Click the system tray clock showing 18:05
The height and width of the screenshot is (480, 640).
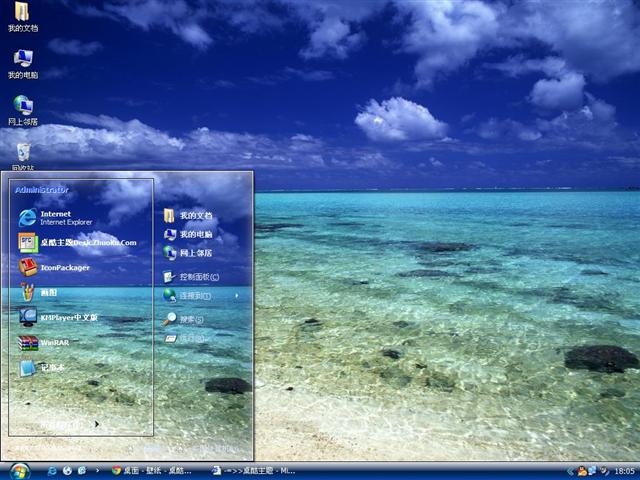coord(625,470)
